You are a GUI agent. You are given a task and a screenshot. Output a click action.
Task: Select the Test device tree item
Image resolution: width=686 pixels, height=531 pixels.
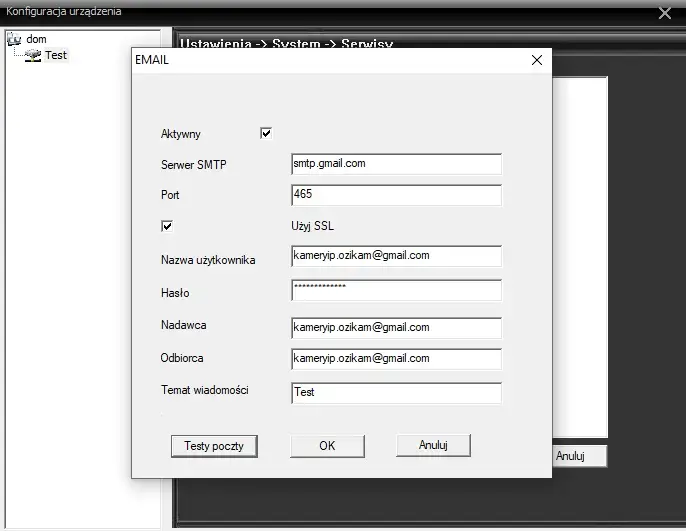(x=56, y=55)
